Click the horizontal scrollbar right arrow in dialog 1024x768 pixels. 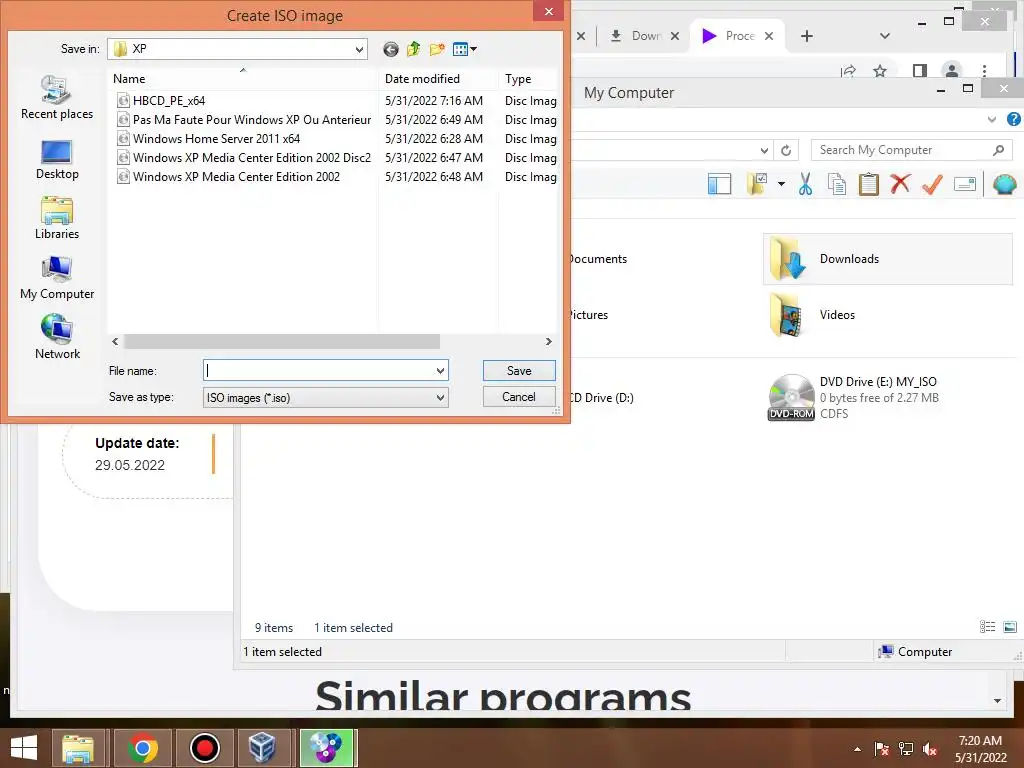(549, 342)
